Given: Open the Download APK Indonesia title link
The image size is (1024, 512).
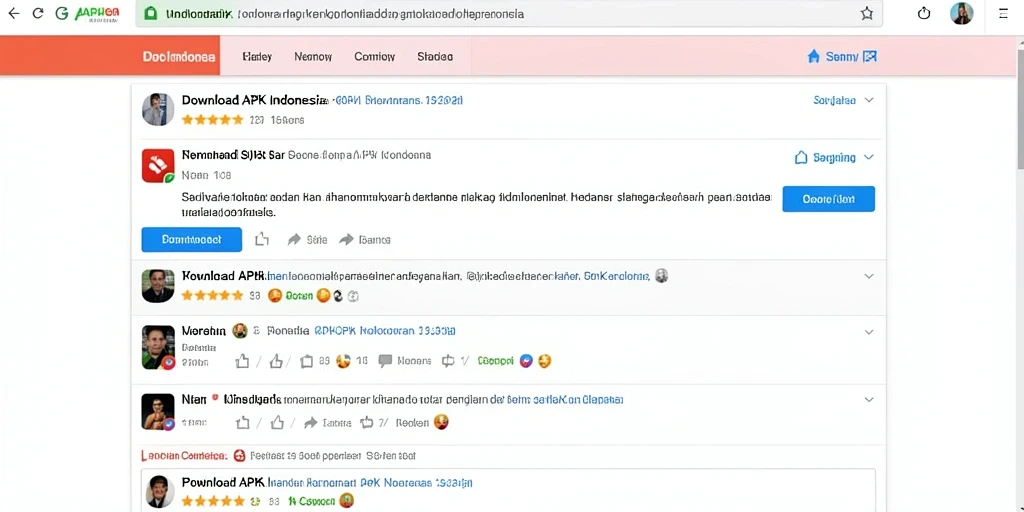Looking at the screenshot, I should click(254, 101).
